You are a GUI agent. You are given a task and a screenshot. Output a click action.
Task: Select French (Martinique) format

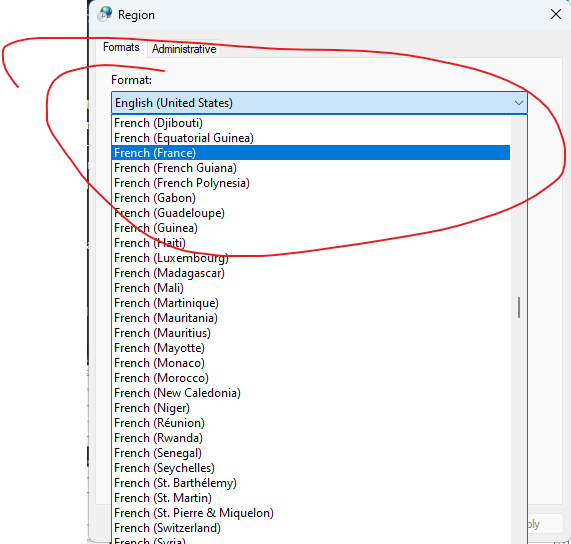point(311,303)
